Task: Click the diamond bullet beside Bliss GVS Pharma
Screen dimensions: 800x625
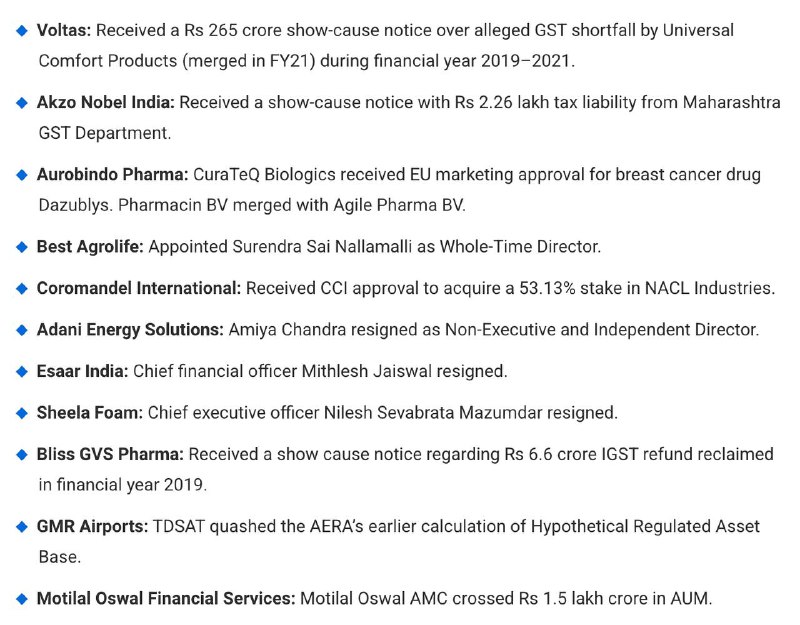Action: [x=22, y=455]
